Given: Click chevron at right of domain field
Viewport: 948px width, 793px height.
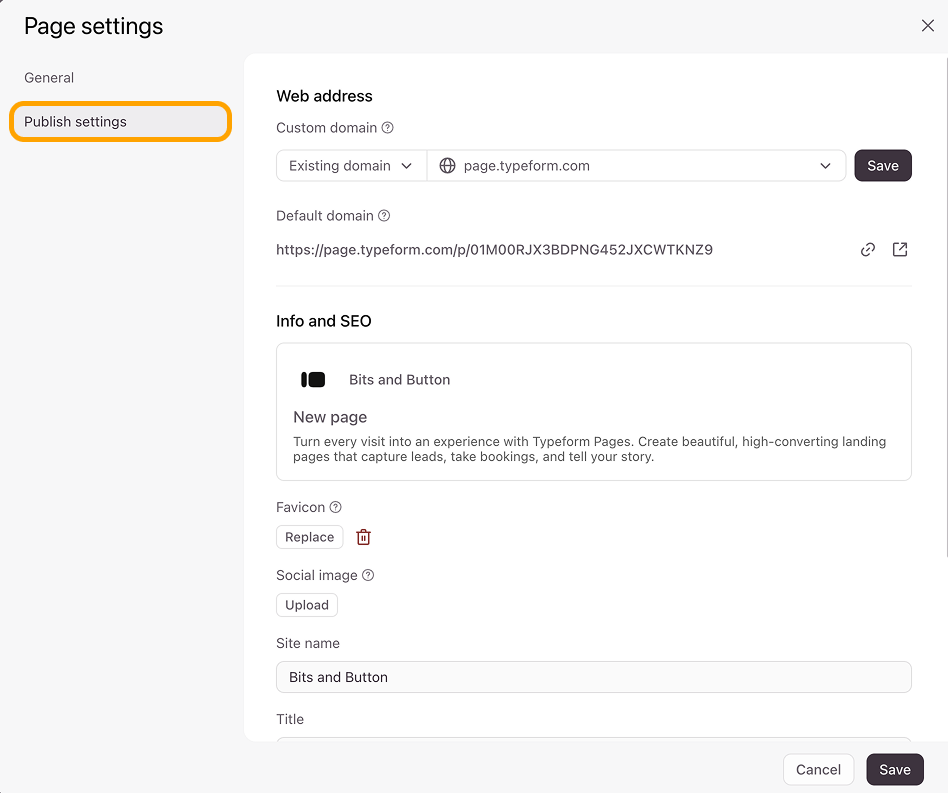Looking at the screenshot, I should (825, 166).
